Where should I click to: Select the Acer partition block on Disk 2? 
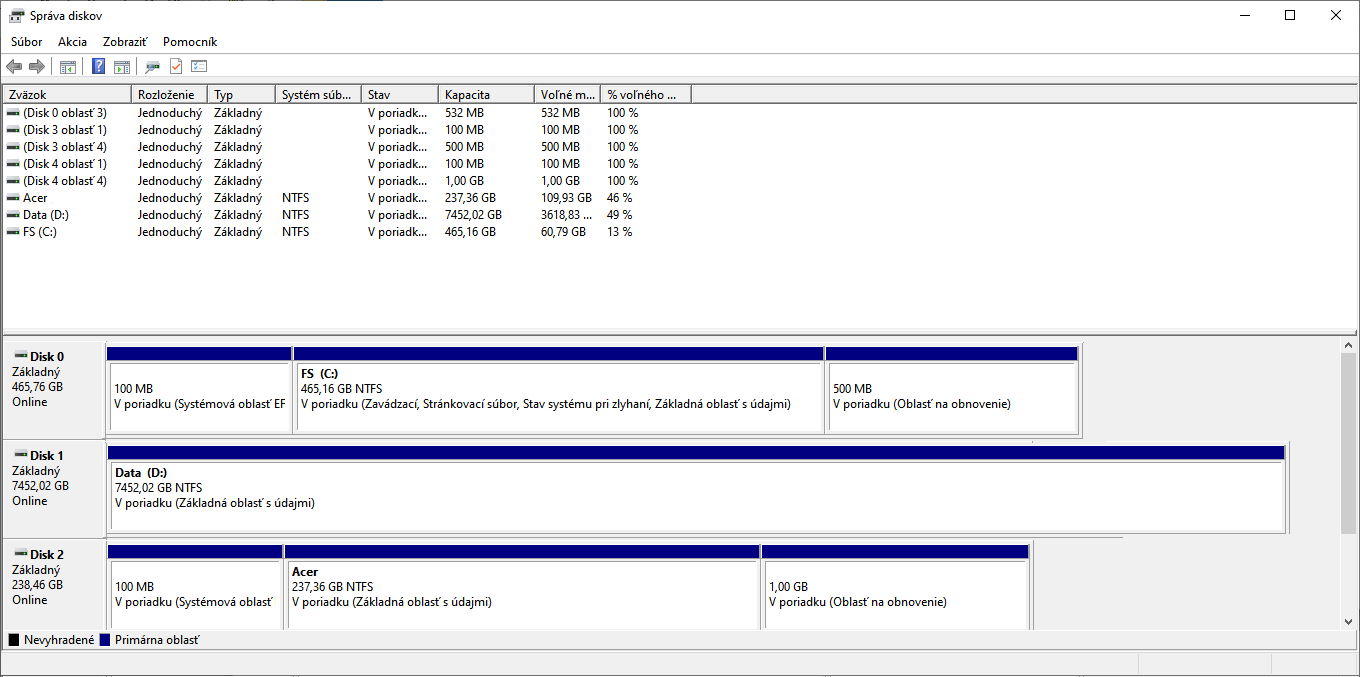(522, 593)
